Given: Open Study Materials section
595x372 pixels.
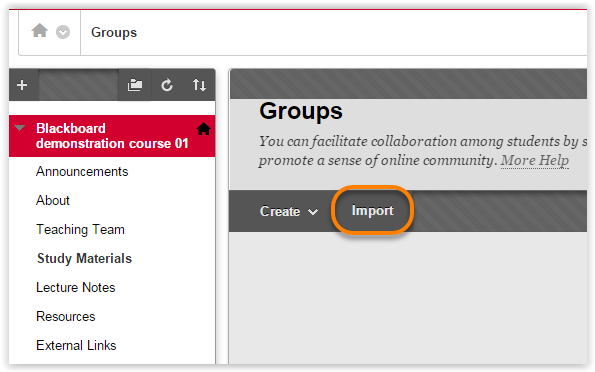Looking at the screenshot, I should coord(84,259).
